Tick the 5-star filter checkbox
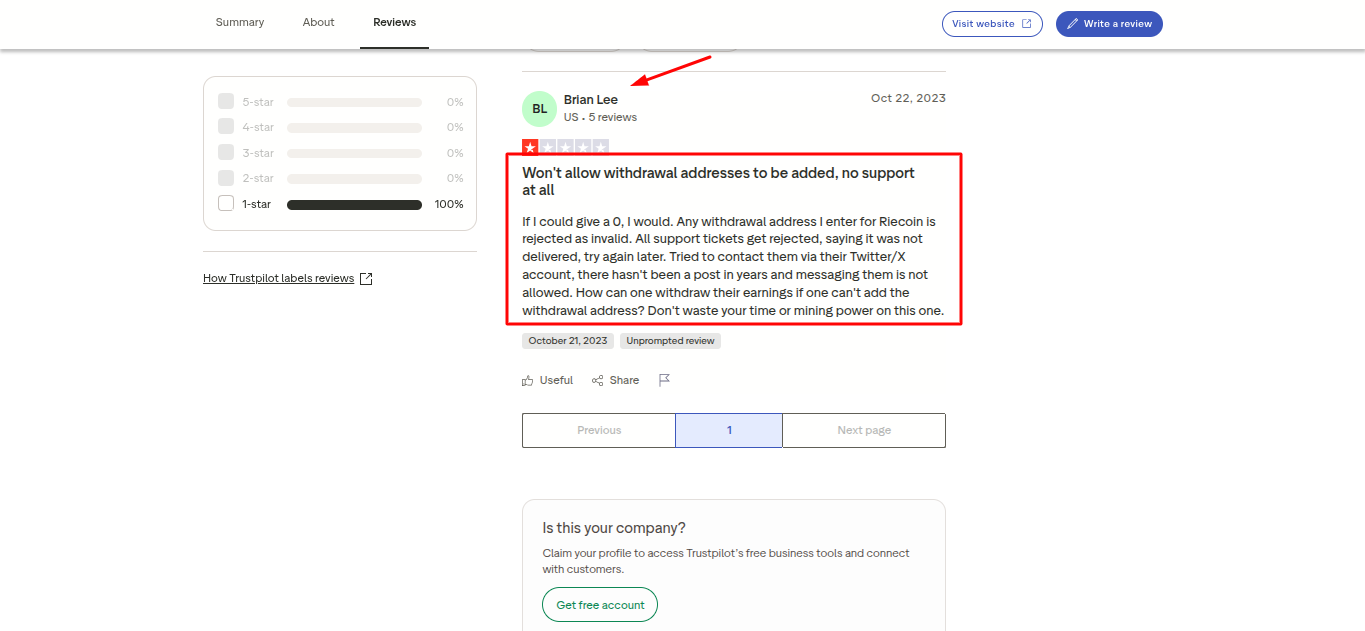The height and width of the screenshot is (631, 1365). (226, 102)
